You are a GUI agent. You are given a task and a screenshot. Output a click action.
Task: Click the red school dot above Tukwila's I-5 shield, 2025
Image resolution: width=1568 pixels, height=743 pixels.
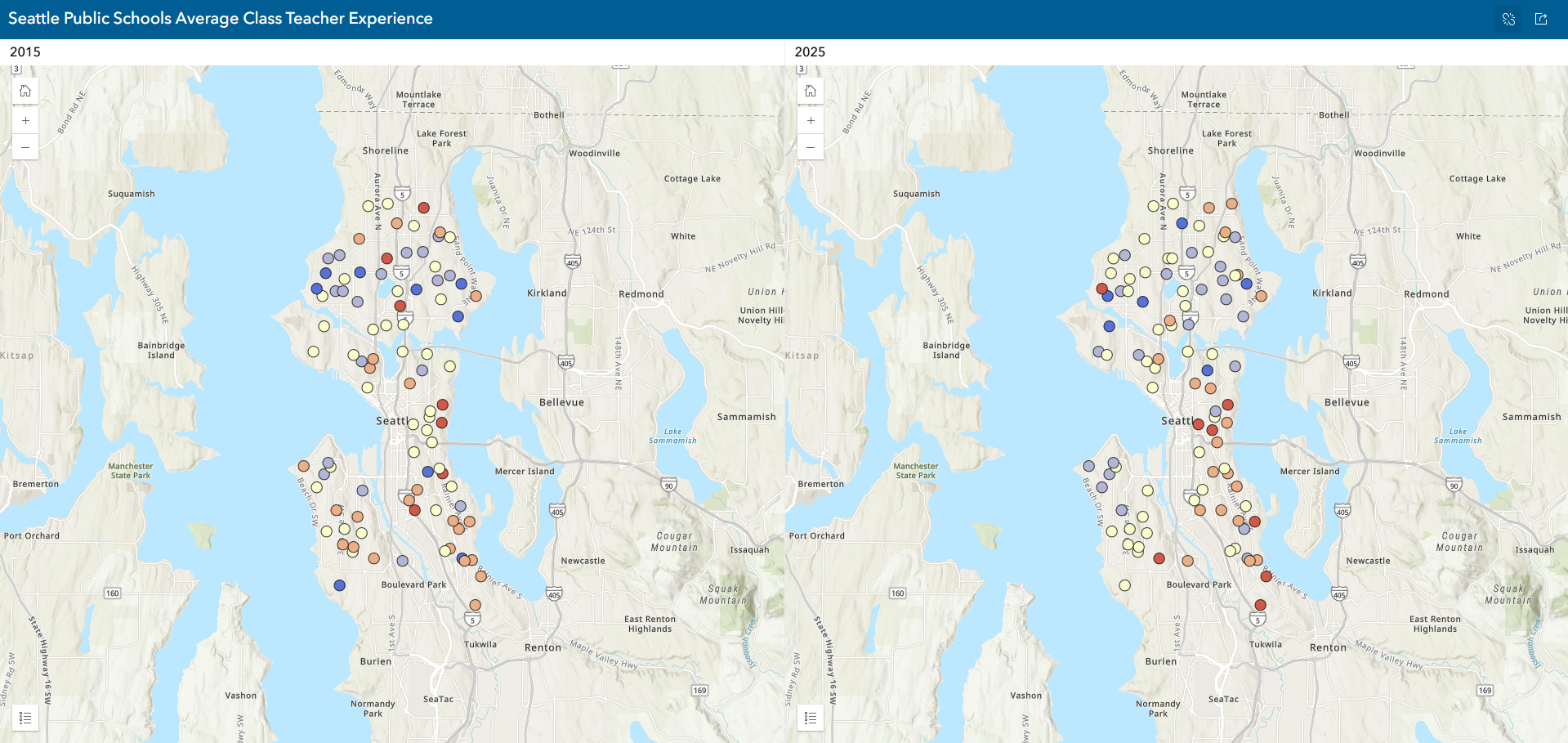(x=1260, y=605)
